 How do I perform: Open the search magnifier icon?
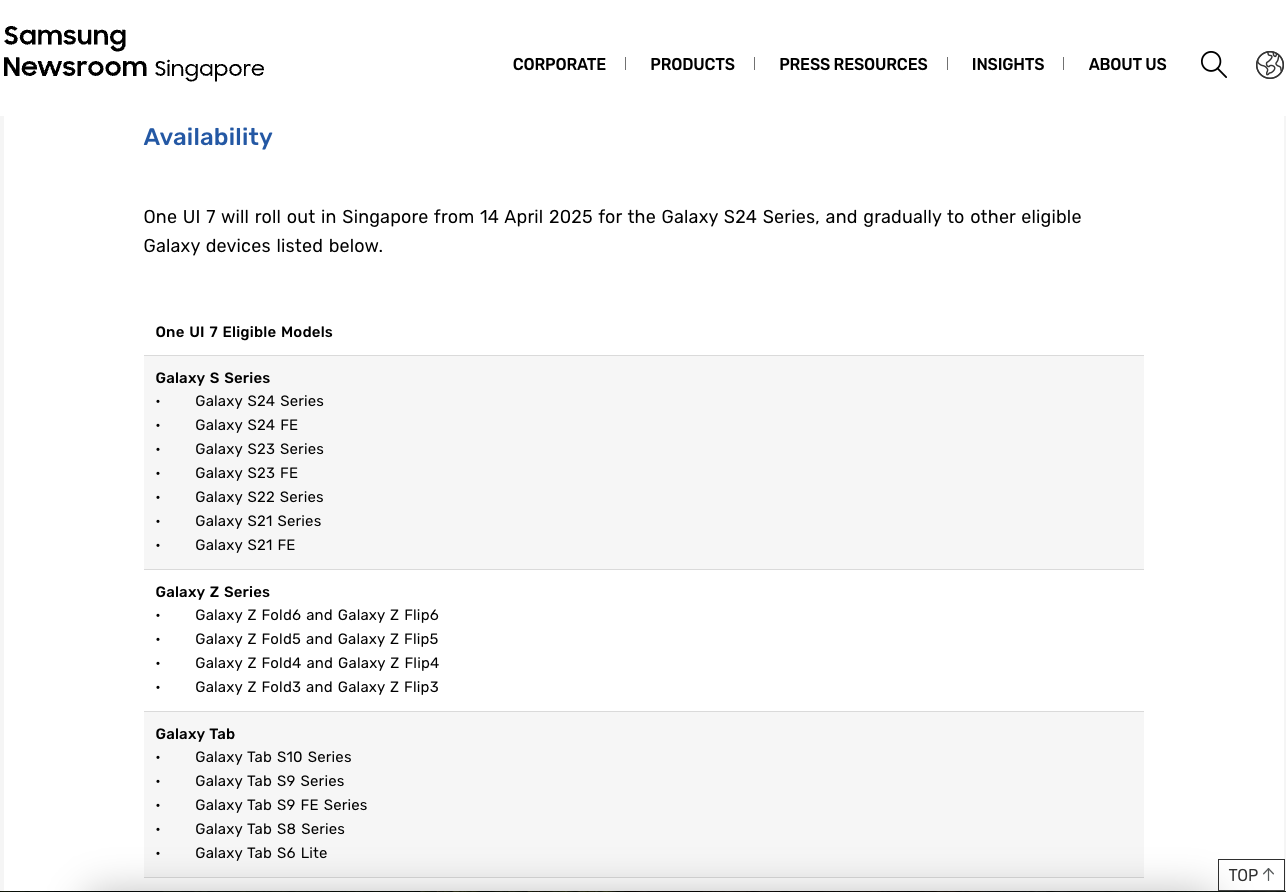tap(1213, 65)
